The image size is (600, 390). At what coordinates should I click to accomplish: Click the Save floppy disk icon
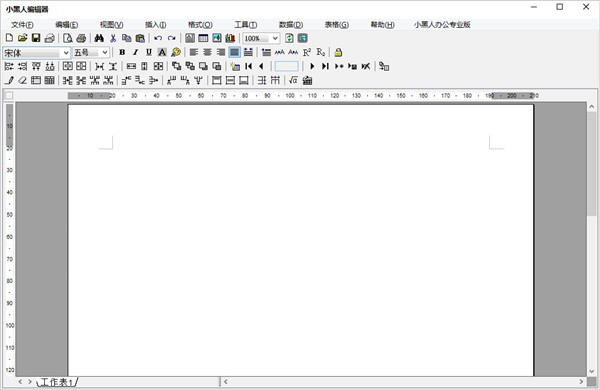click(x=36, y=38)
